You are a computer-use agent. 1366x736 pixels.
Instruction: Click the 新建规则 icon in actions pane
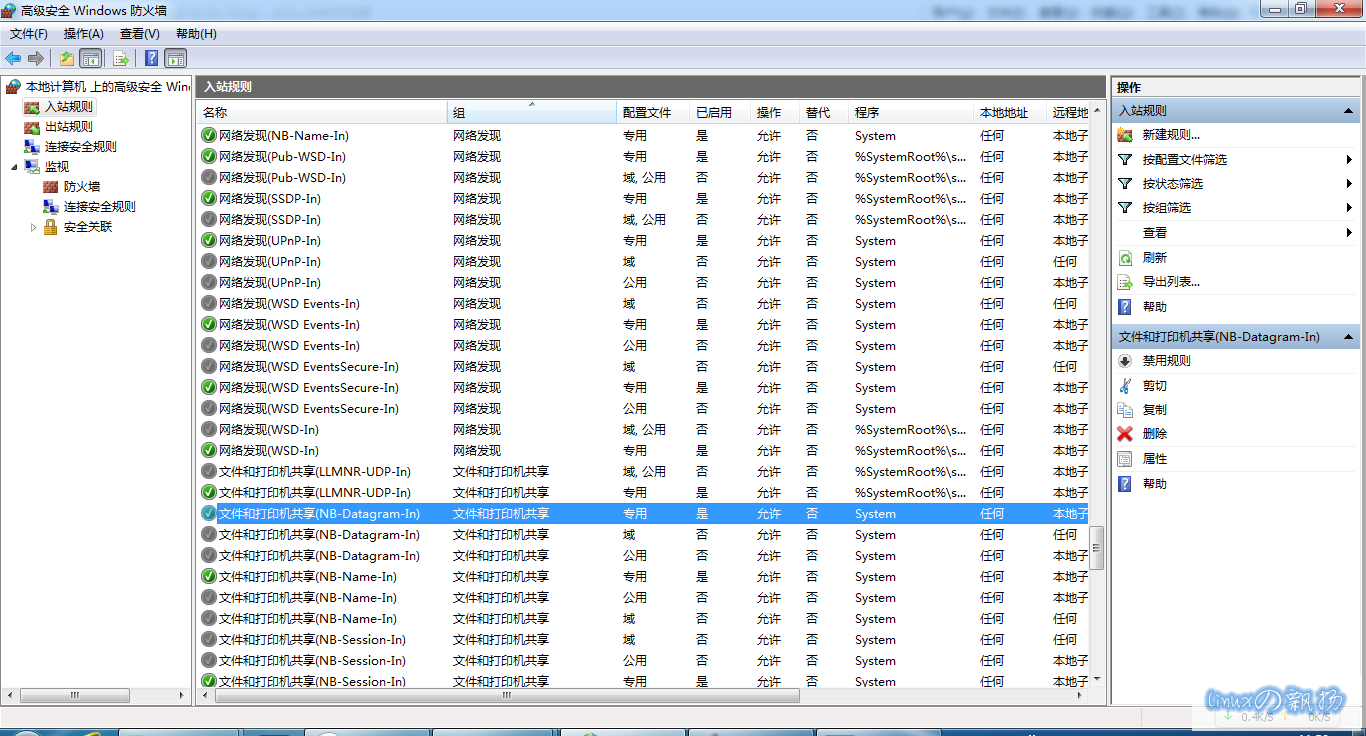1125,135
